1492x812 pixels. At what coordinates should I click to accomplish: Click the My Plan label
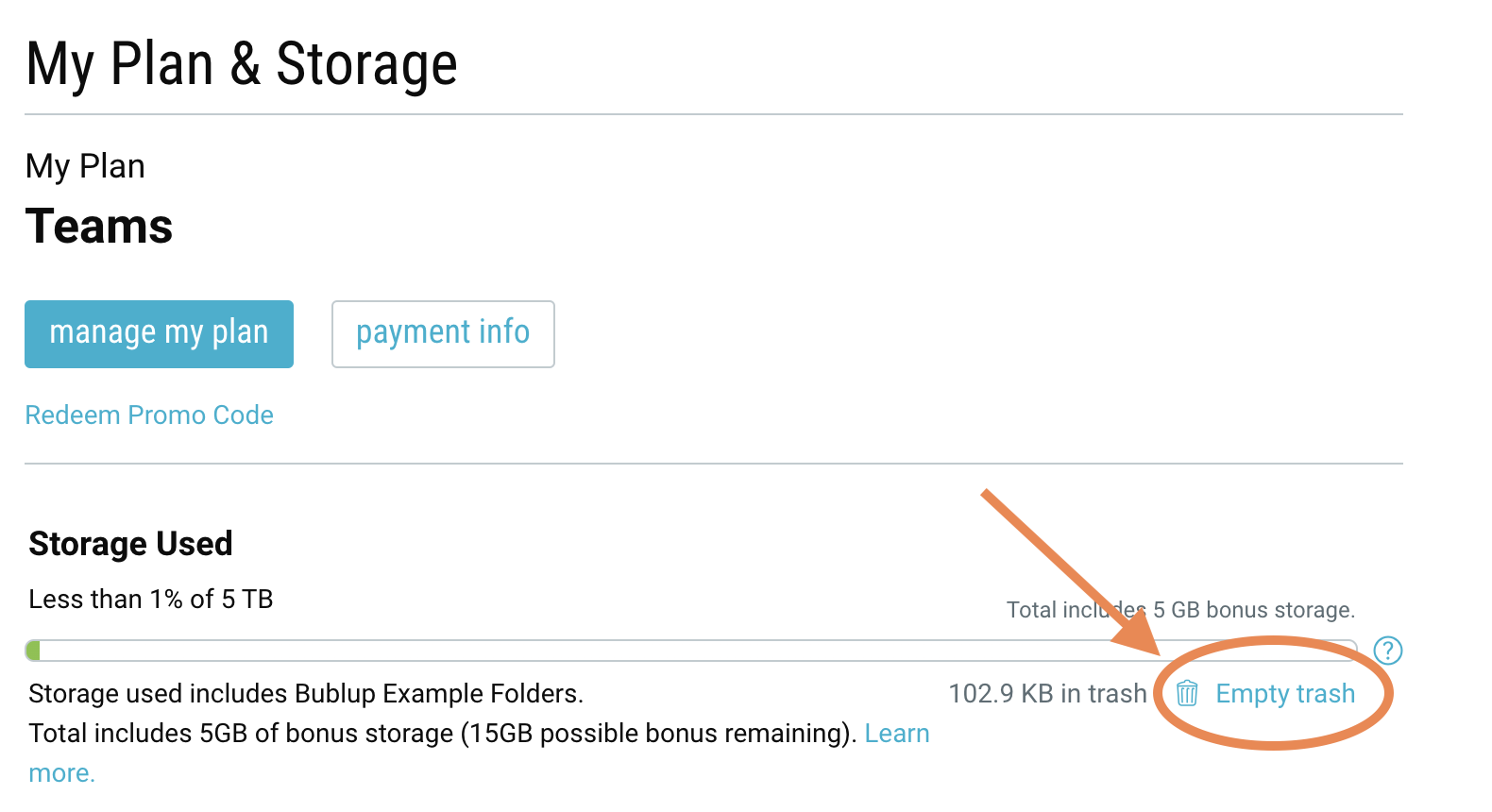(85, 166)
